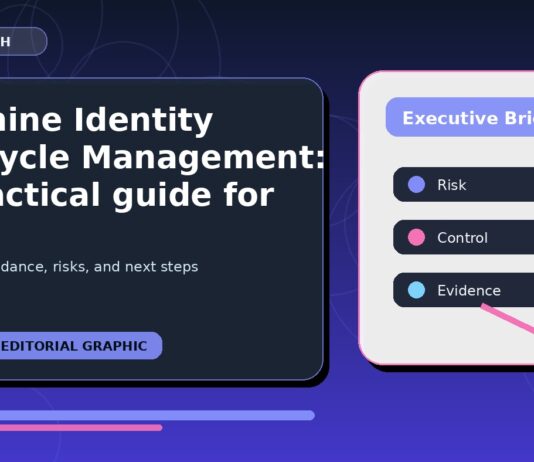534x462 pixels.
Task: Select the Executive Brief header pill
Action: 460,117
